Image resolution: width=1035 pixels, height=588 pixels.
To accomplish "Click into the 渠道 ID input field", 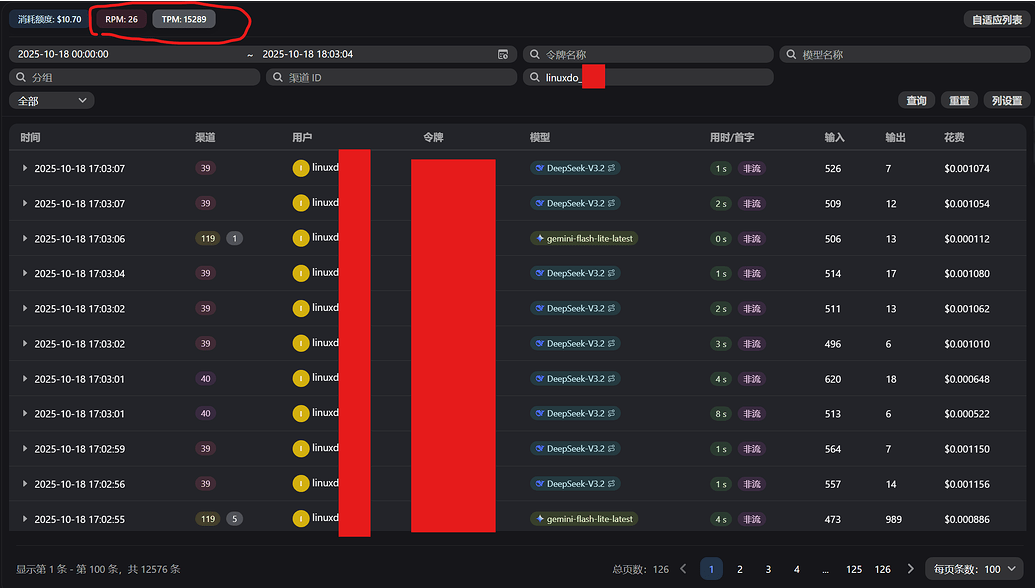I will tap(391, 77).
